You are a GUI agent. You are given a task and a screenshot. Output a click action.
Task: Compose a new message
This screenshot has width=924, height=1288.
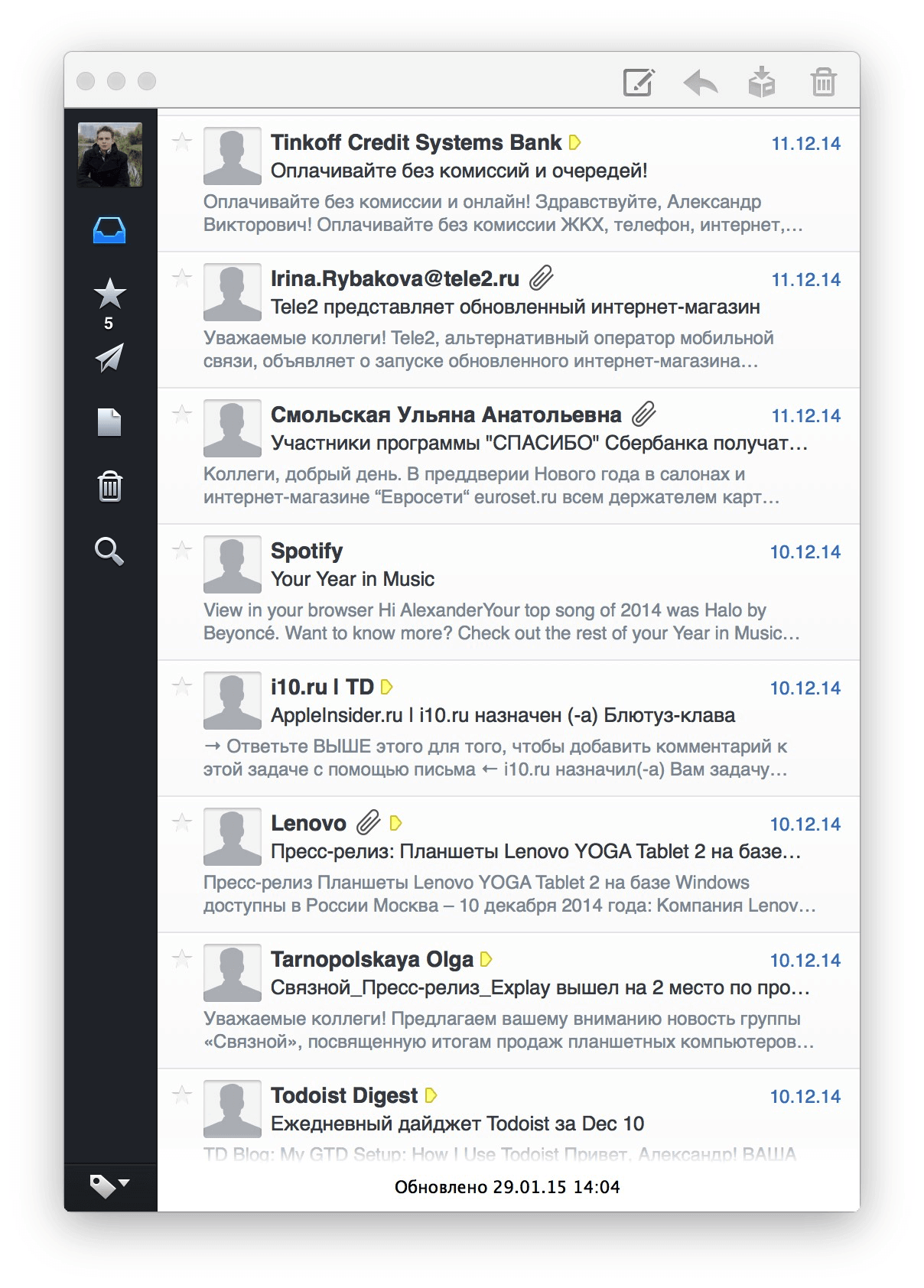pos(639,82)
